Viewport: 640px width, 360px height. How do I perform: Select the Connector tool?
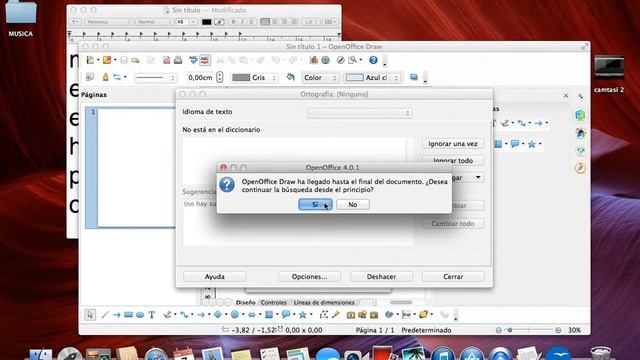[x=184, y=315]
